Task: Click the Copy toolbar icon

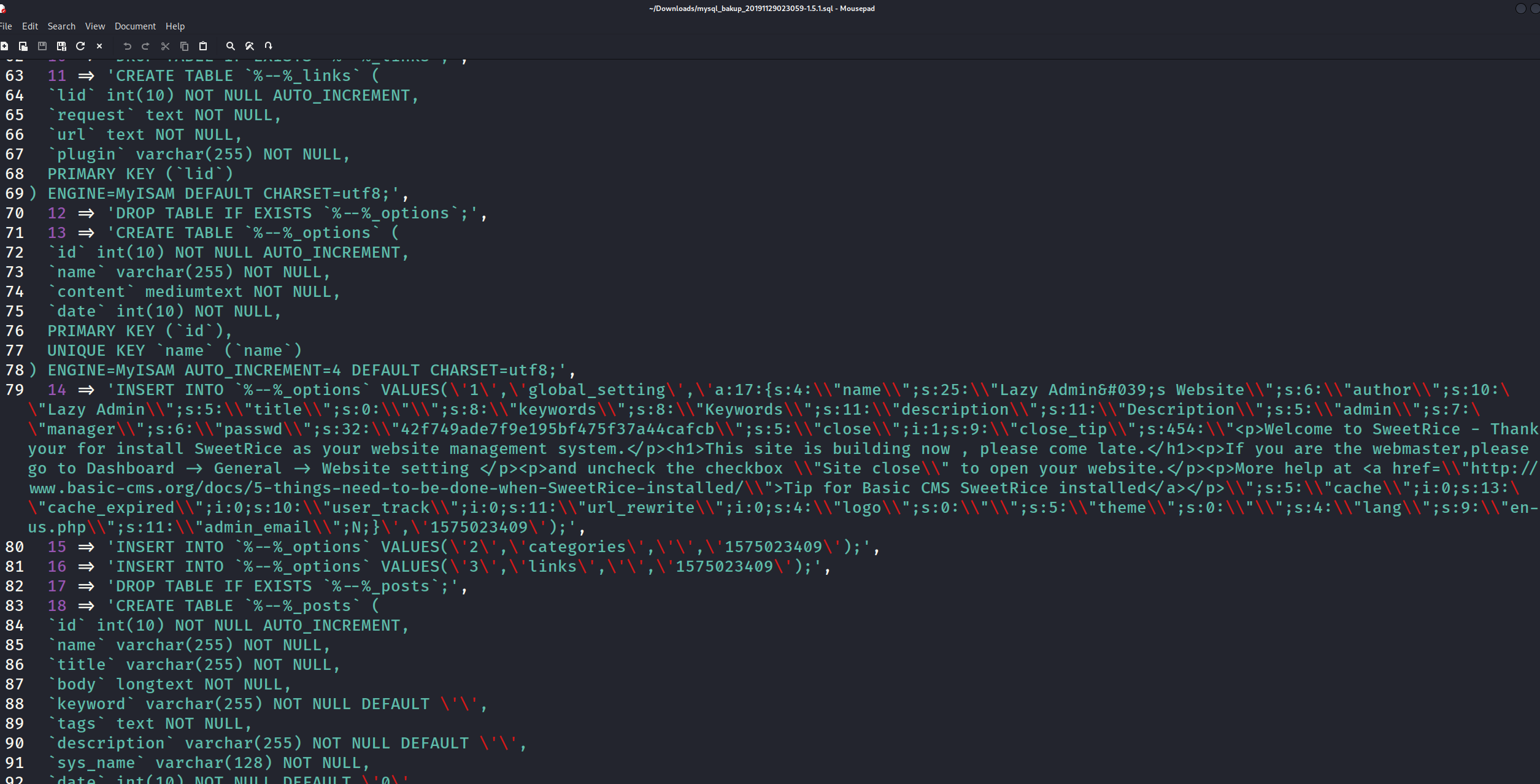Action: [x=184, y=46]
